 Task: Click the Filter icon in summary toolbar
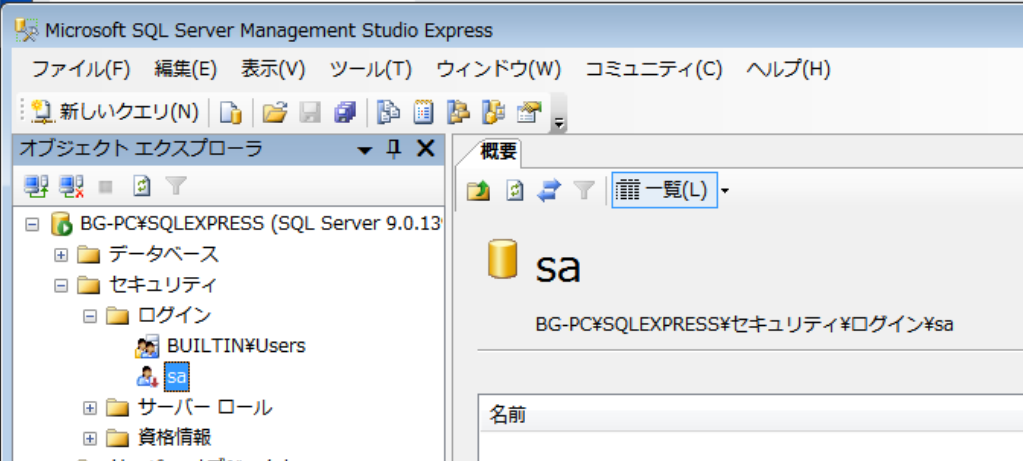584,191
